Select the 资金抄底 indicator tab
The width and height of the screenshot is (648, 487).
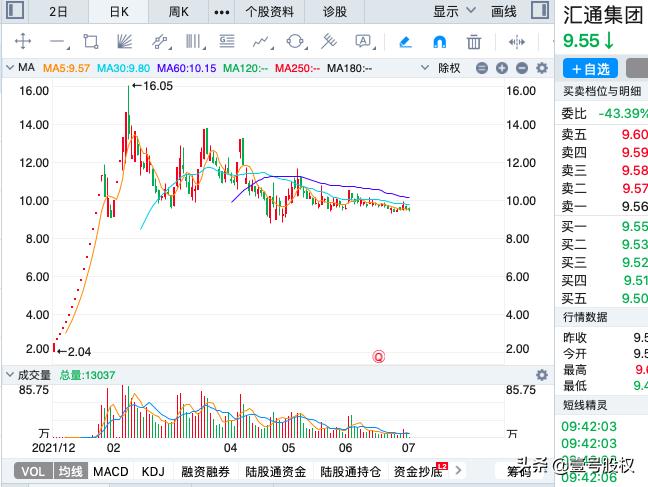[x=419, y=471]
